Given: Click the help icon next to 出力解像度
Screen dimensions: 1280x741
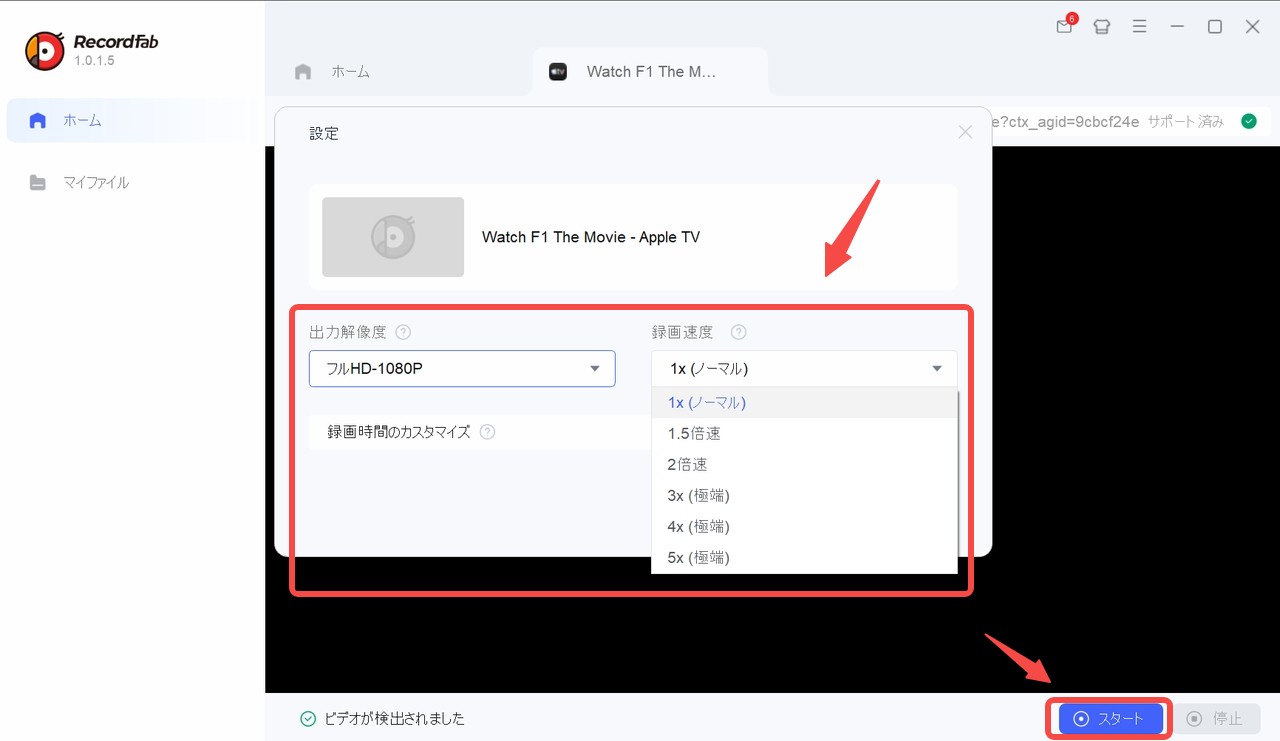Looking at the screenshot, I should (403, 331).
